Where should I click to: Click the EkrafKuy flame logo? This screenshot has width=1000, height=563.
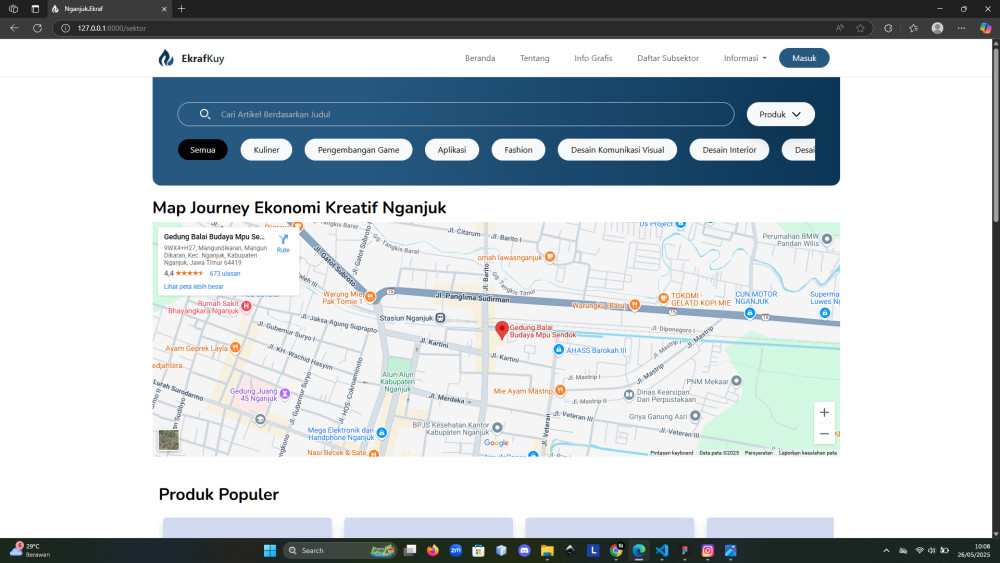coord(166,58)
